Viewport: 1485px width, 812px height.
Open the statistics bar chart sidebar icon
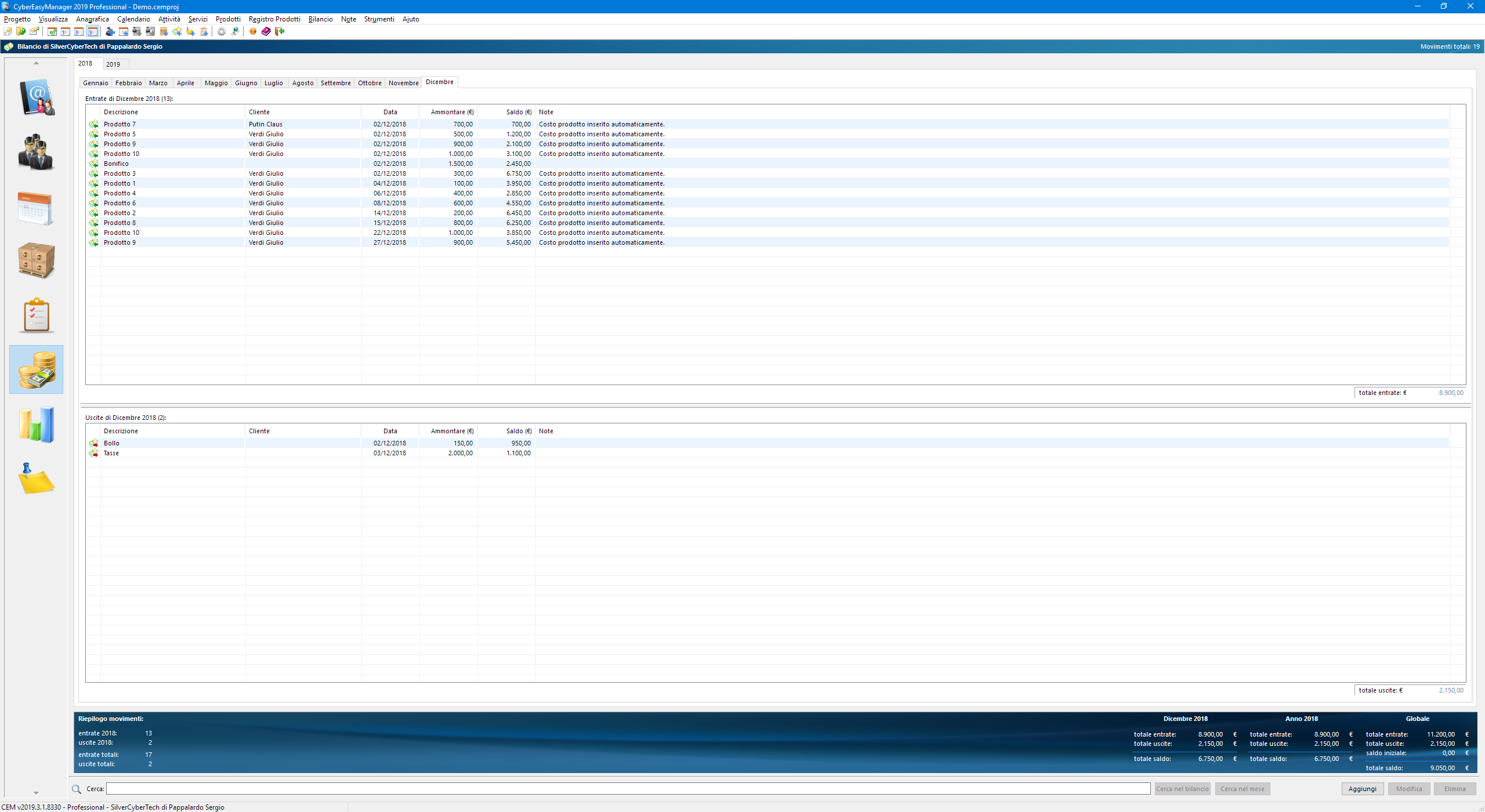click(37, 425)
